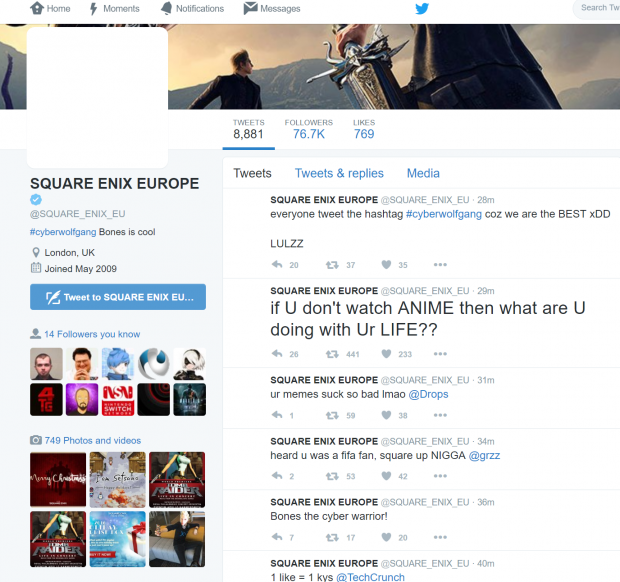The width and height of the screenshot is (620, 582).
Task: Retweet Bones the cyber warrior tweet
Action: point(332,537)
